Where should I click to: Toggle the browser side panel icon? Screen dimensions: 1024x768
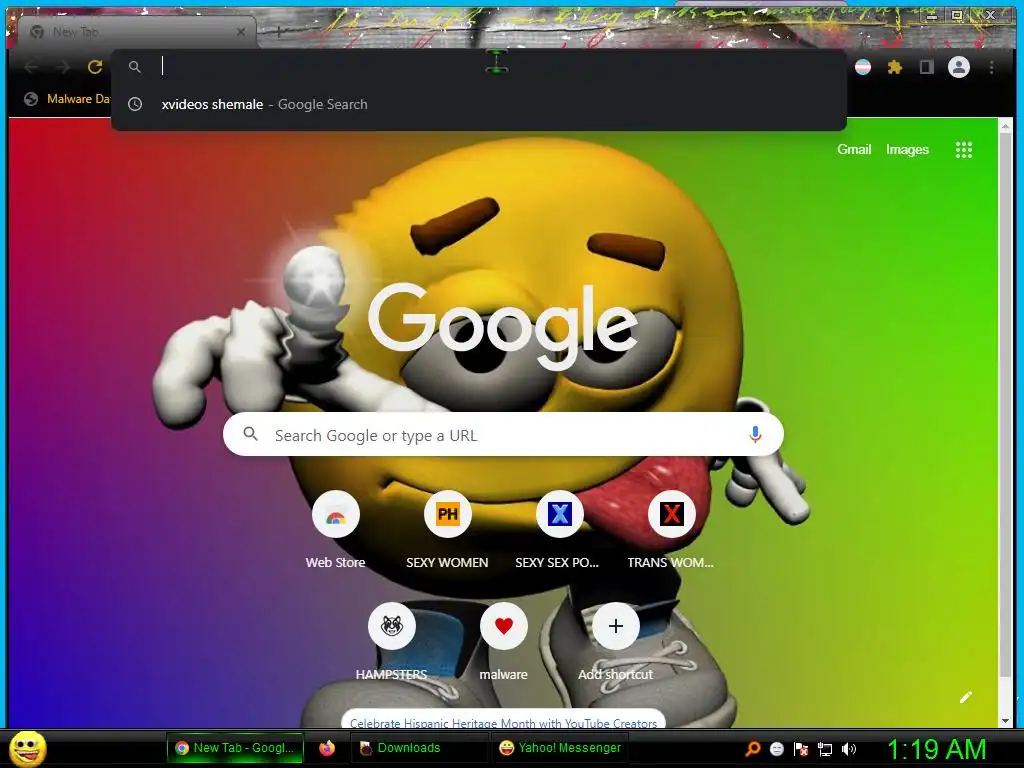[926, 67]
